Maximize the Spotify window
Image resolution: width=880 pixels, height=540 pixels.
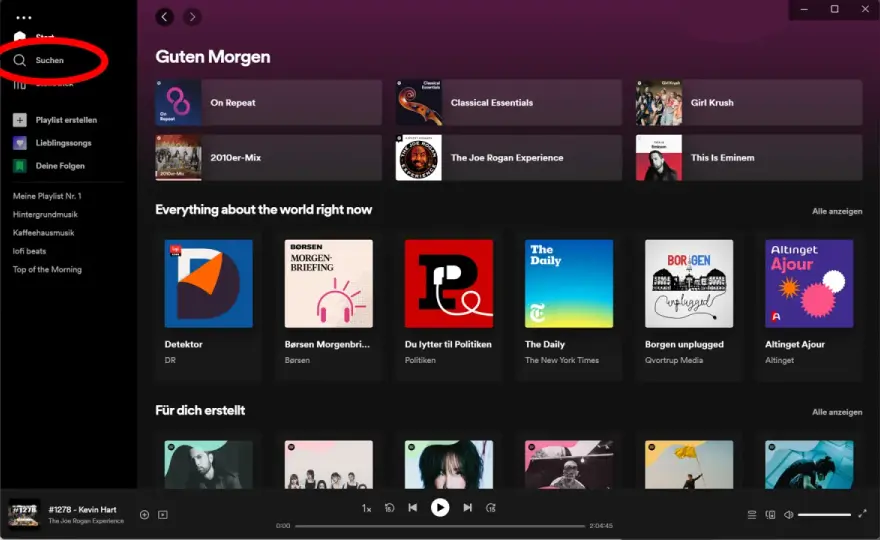coord(835,9)
